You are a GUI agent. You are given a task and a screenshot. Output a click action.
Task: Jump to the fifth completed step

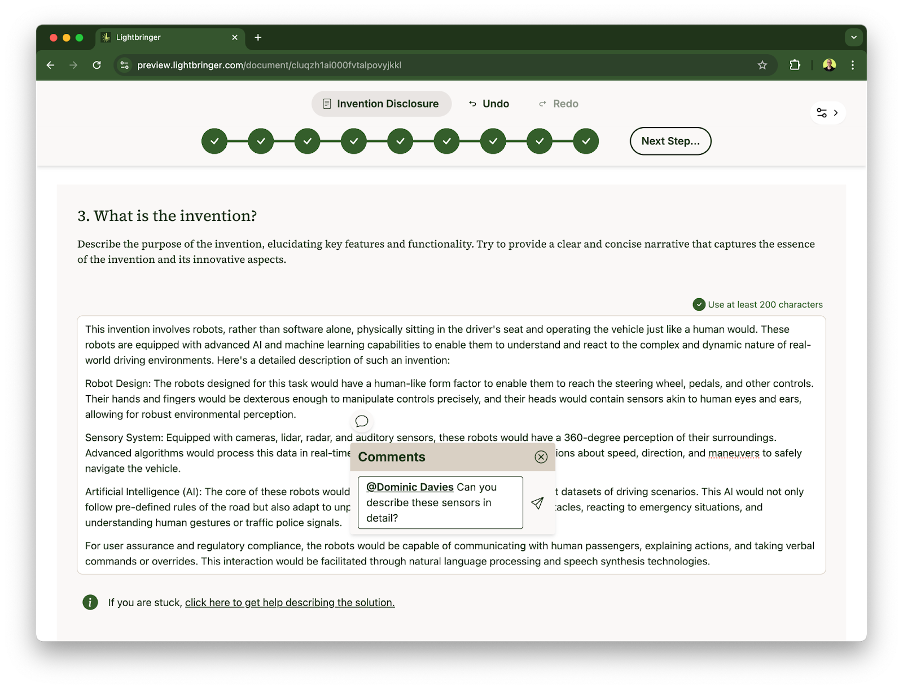[400, 141]
